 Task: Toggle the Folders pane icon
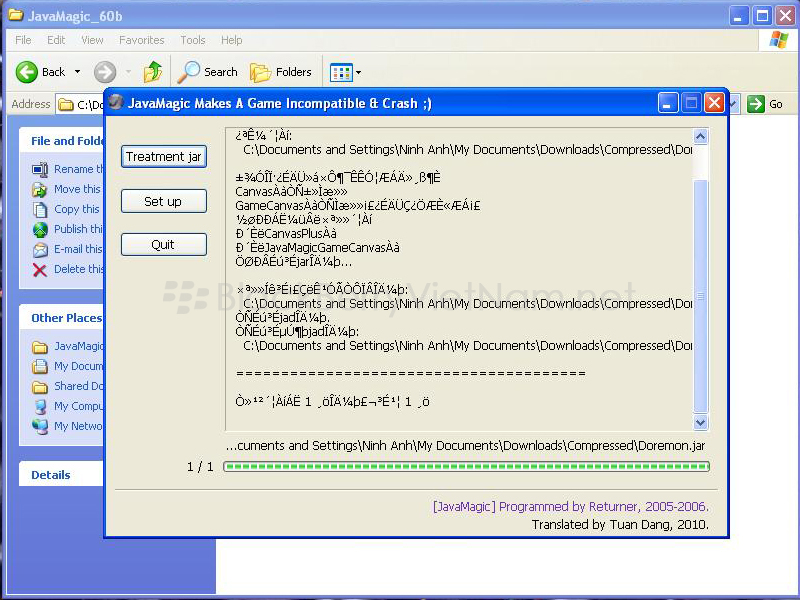click(261, 72)
